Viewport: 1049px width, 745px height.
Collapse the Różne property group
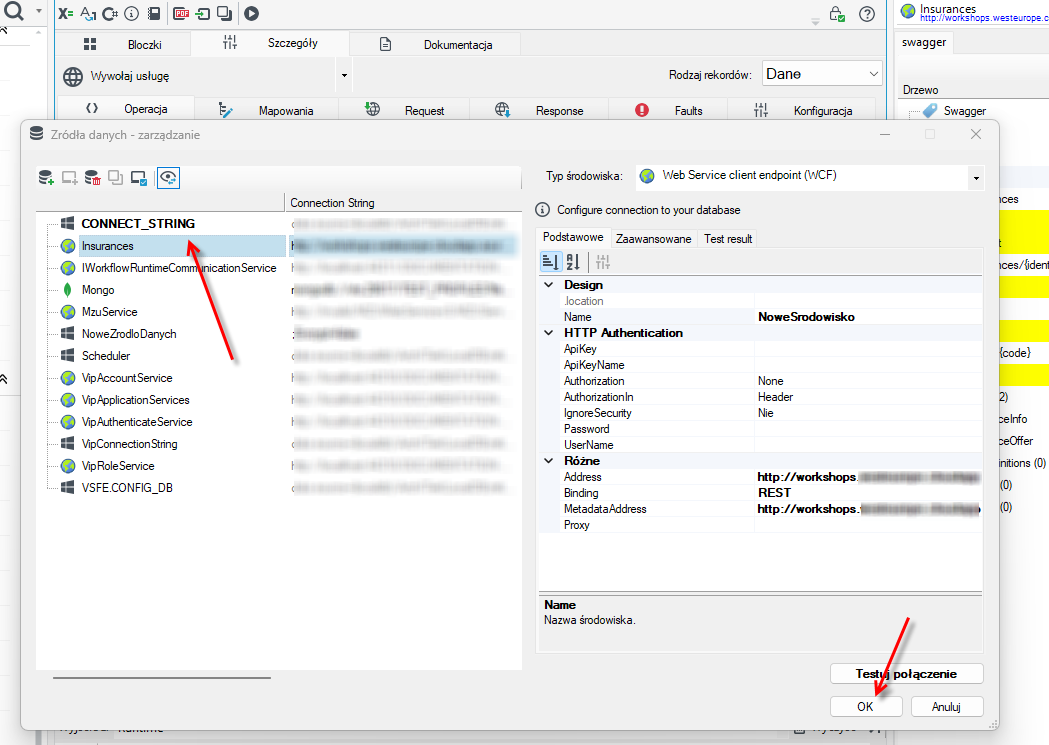549,461
